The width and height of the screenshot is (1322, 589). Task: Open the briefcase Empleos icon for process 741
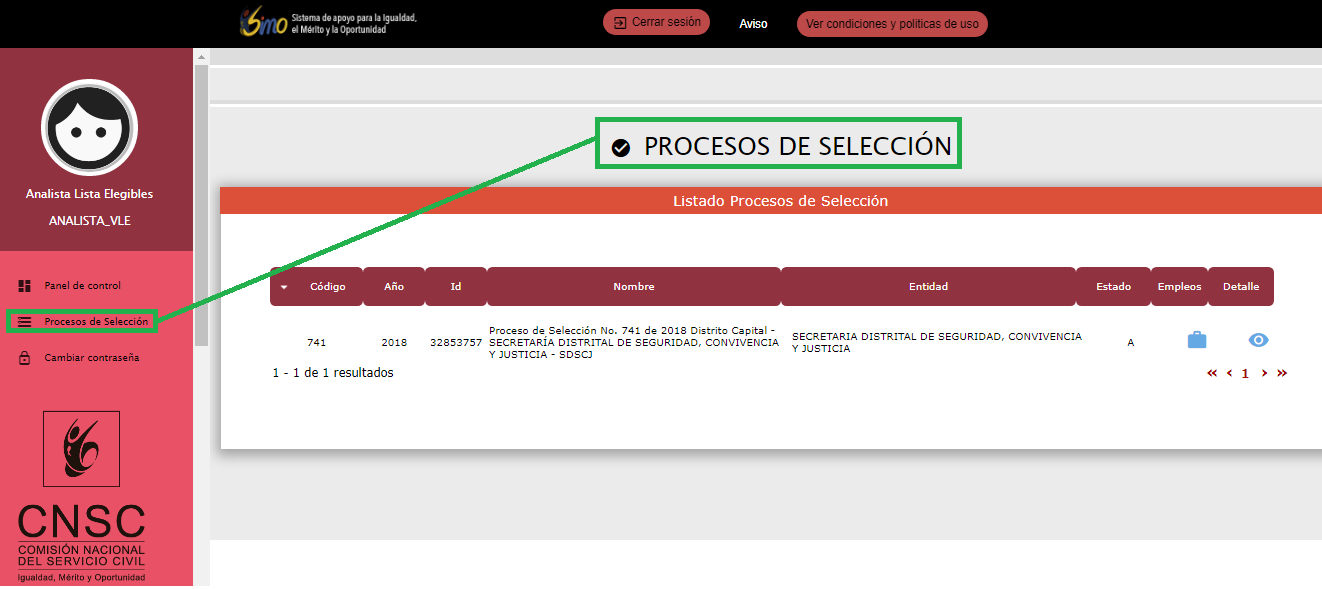click(1196, 340)
